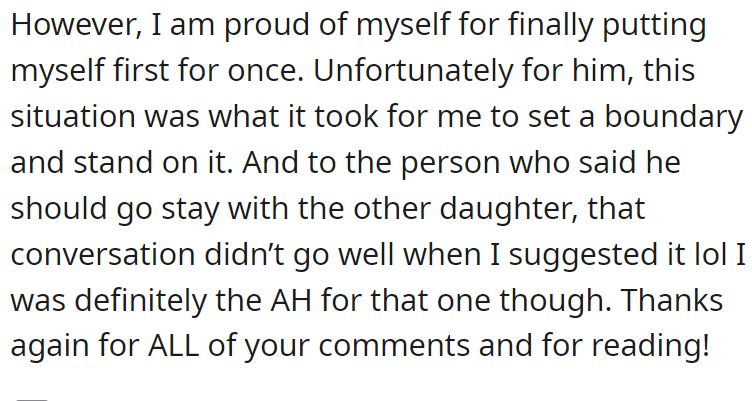Click the word "boundary" in the text
The image size is (752, 401).
tap(673, 119)
